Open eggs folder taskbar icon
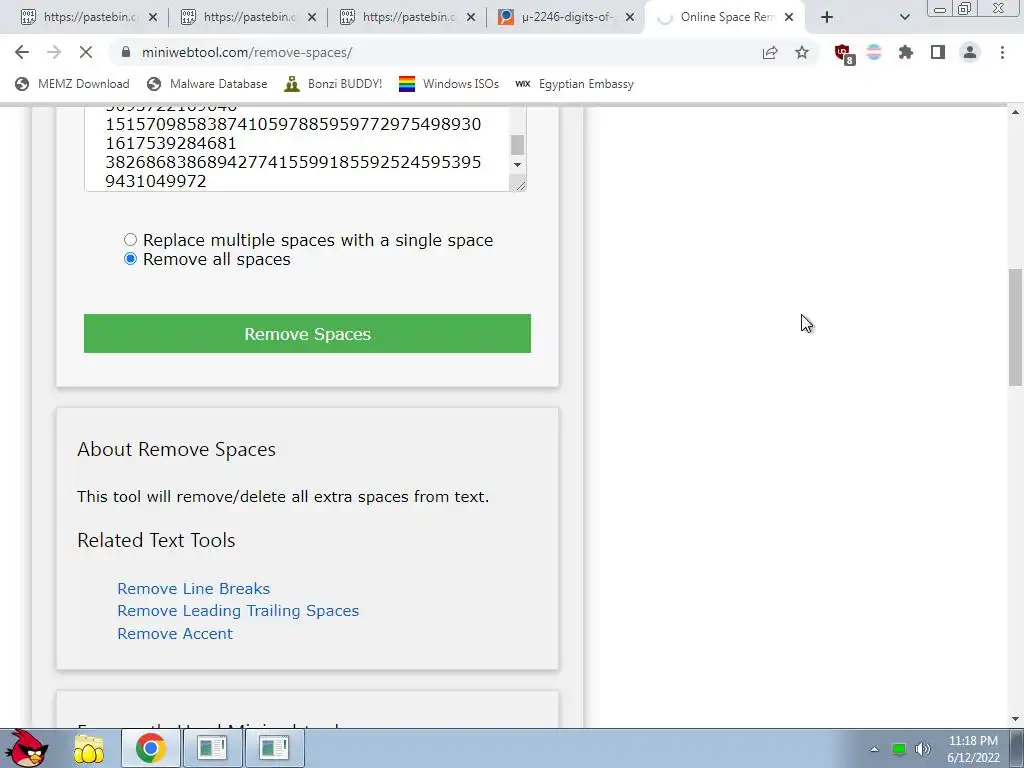 [x=89, y=748]
